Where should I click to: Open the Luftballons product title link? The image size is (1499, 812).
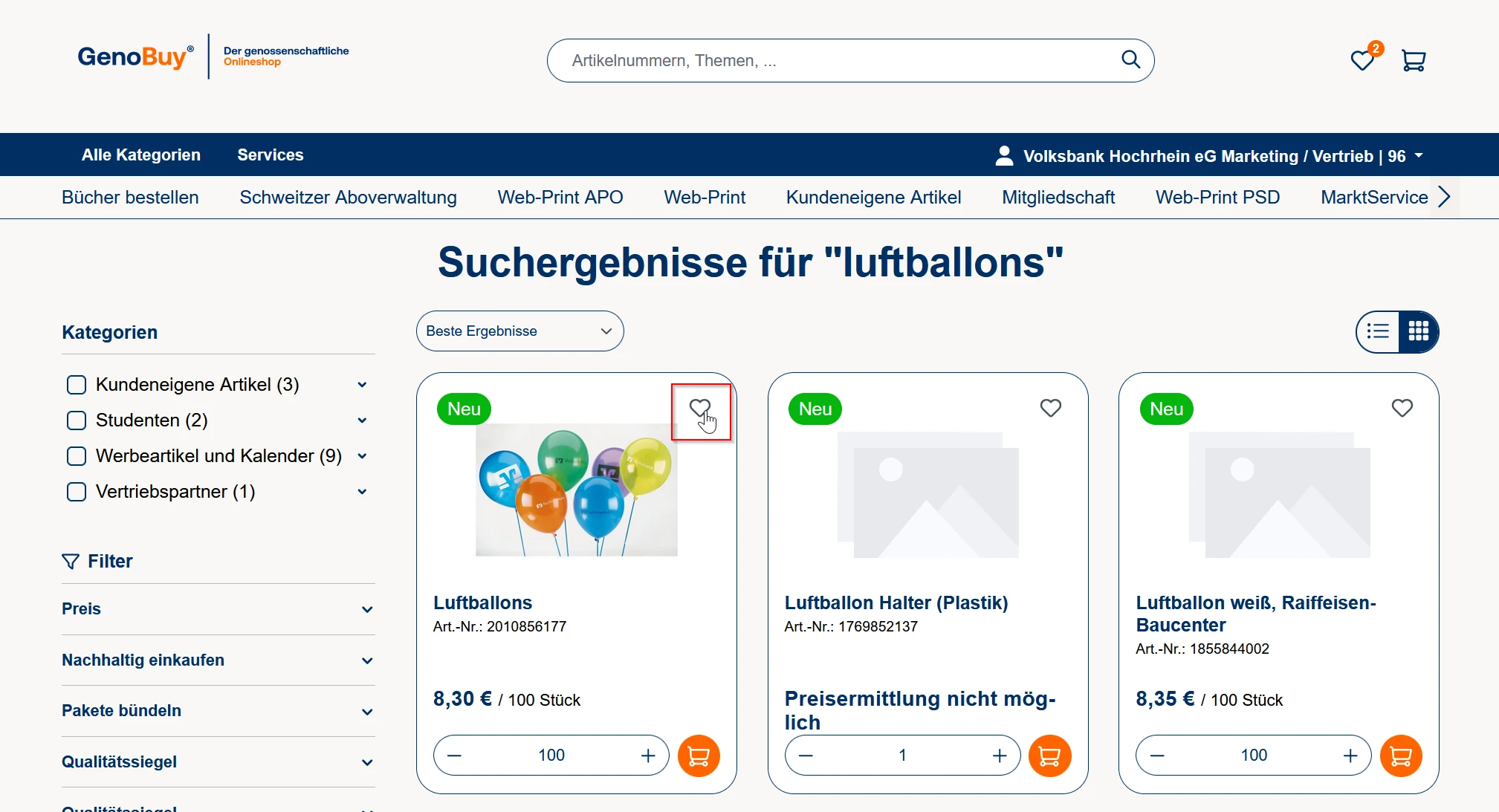pyautogui.click(x=482, y=602)
